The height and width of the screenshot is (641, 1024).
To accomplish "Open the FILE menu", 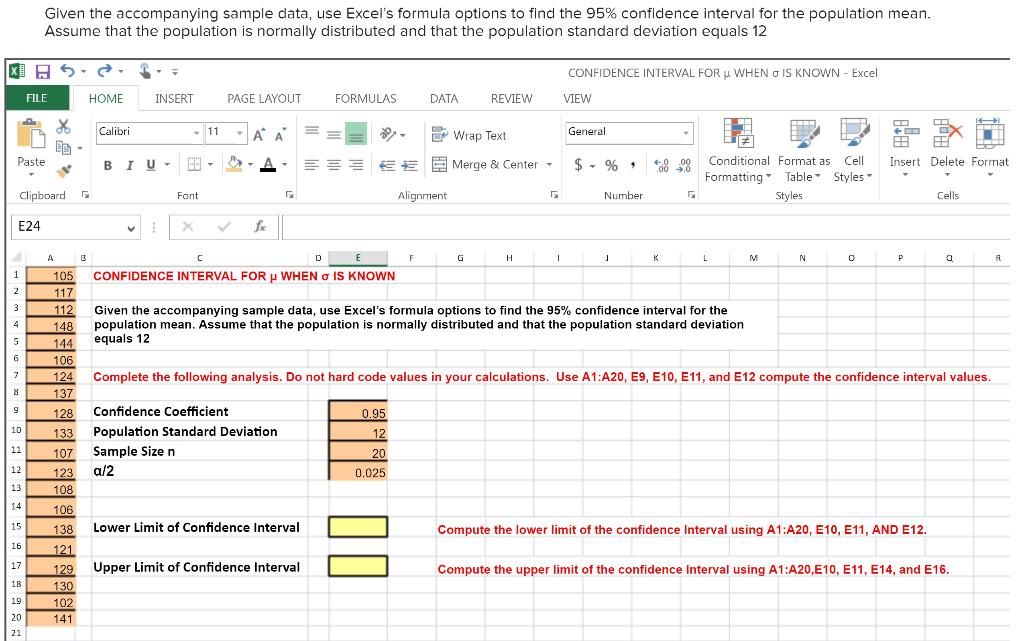I will (39, 98).
